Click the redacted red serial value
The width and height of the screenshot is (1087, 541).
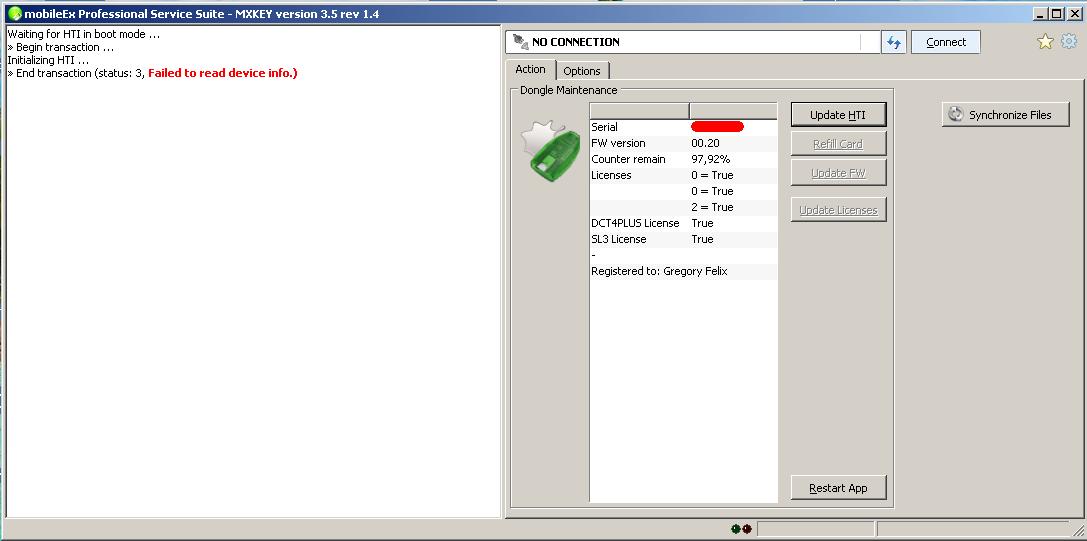pos(718,127)
